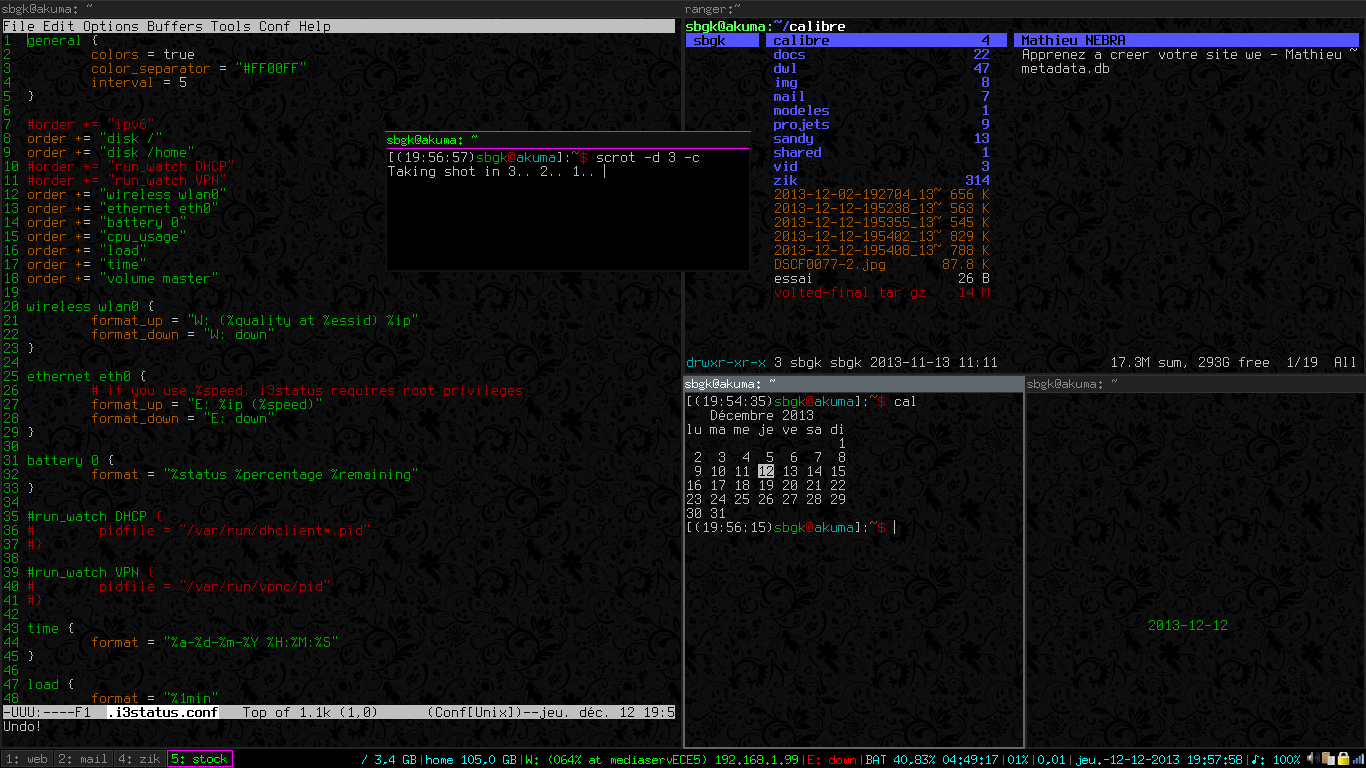Select the docs folder in ranger

tap(789, 55)
